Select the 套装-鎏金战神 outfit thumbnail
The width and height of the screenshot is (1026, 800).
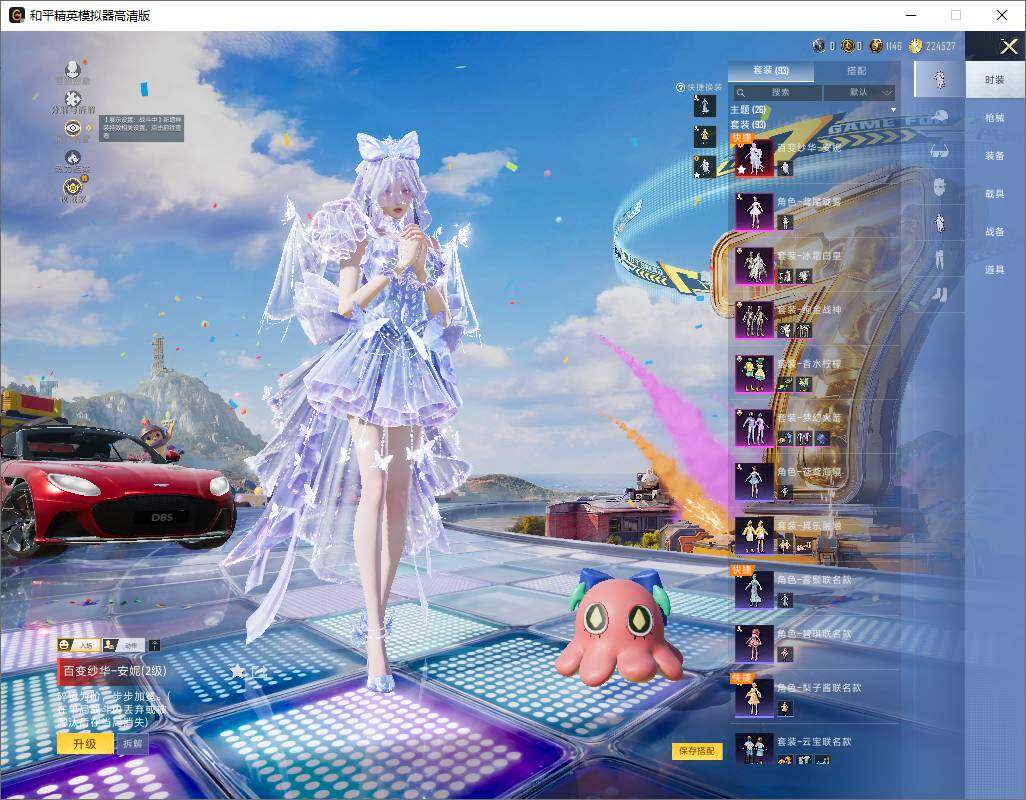(754, 320)
